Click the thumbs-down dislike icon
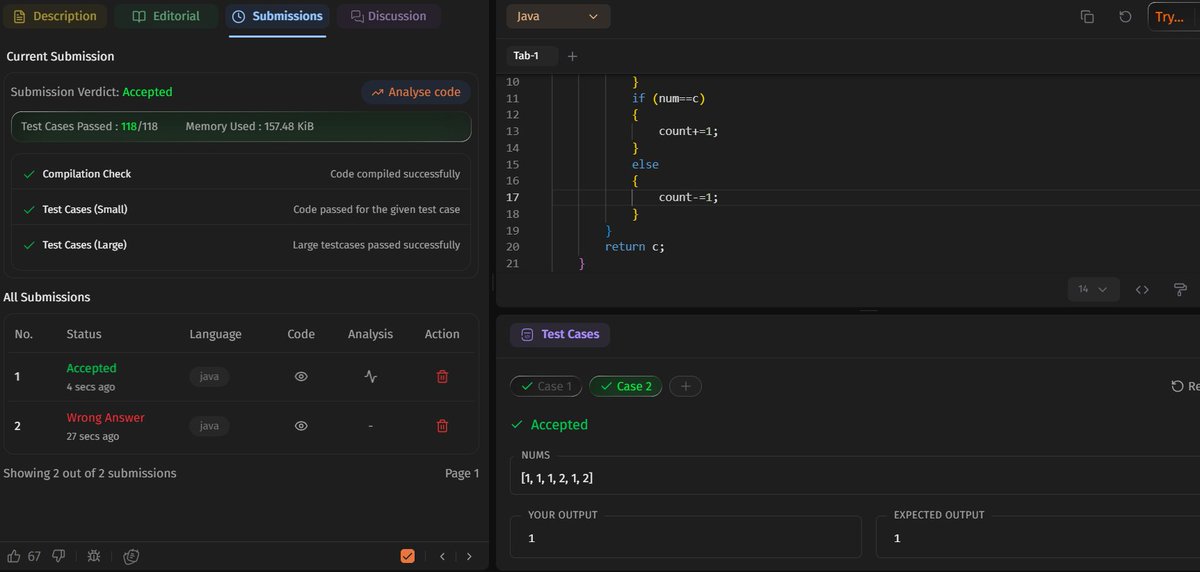Screen dimensions: 1200x572 [x=59, y=556]
